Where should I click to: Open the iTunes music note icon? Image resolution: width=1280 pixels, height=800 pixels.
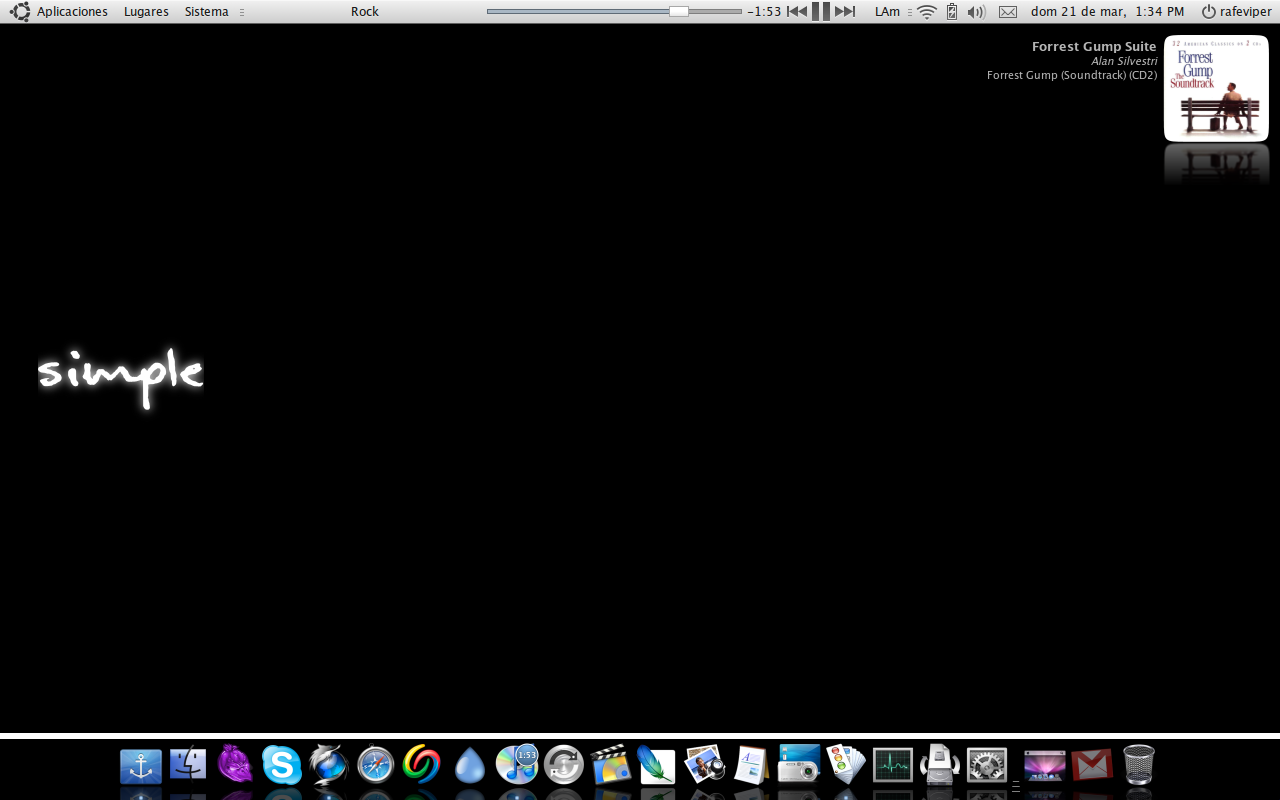pyautogui.click(x=517, y=765)
